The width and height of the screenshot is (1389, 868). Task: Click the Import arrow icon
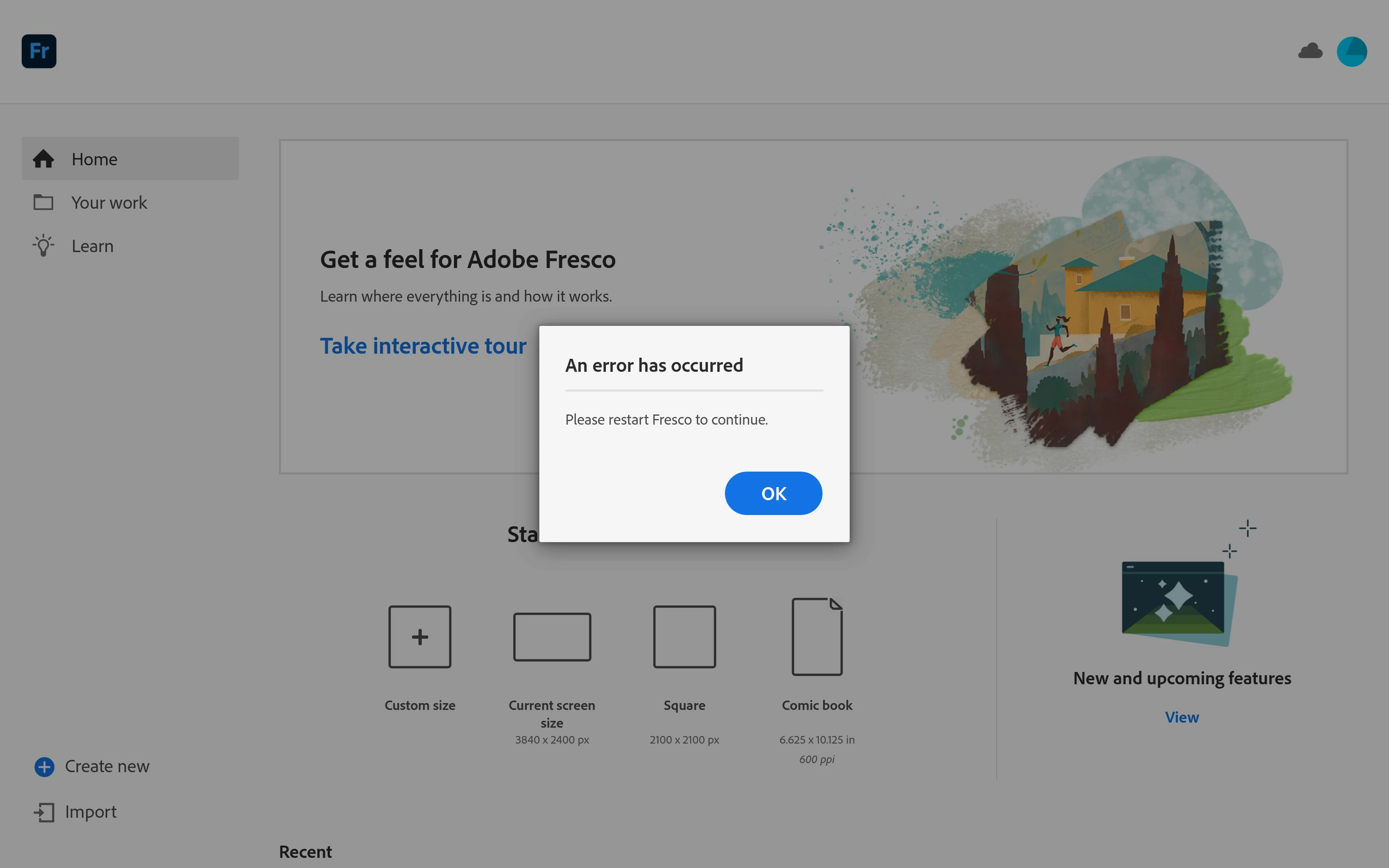tap(44, 812)
